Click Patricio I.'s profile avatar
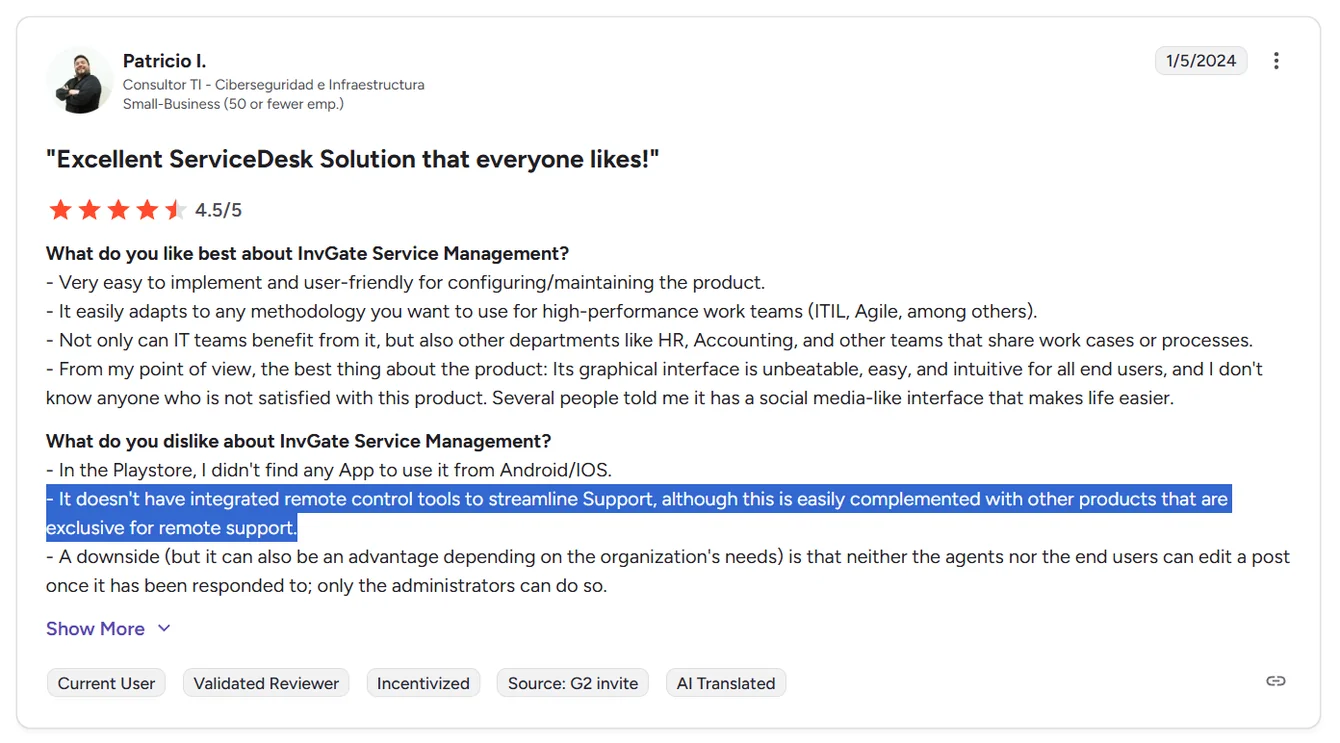Screen dimensions: 1340x743 80,80
